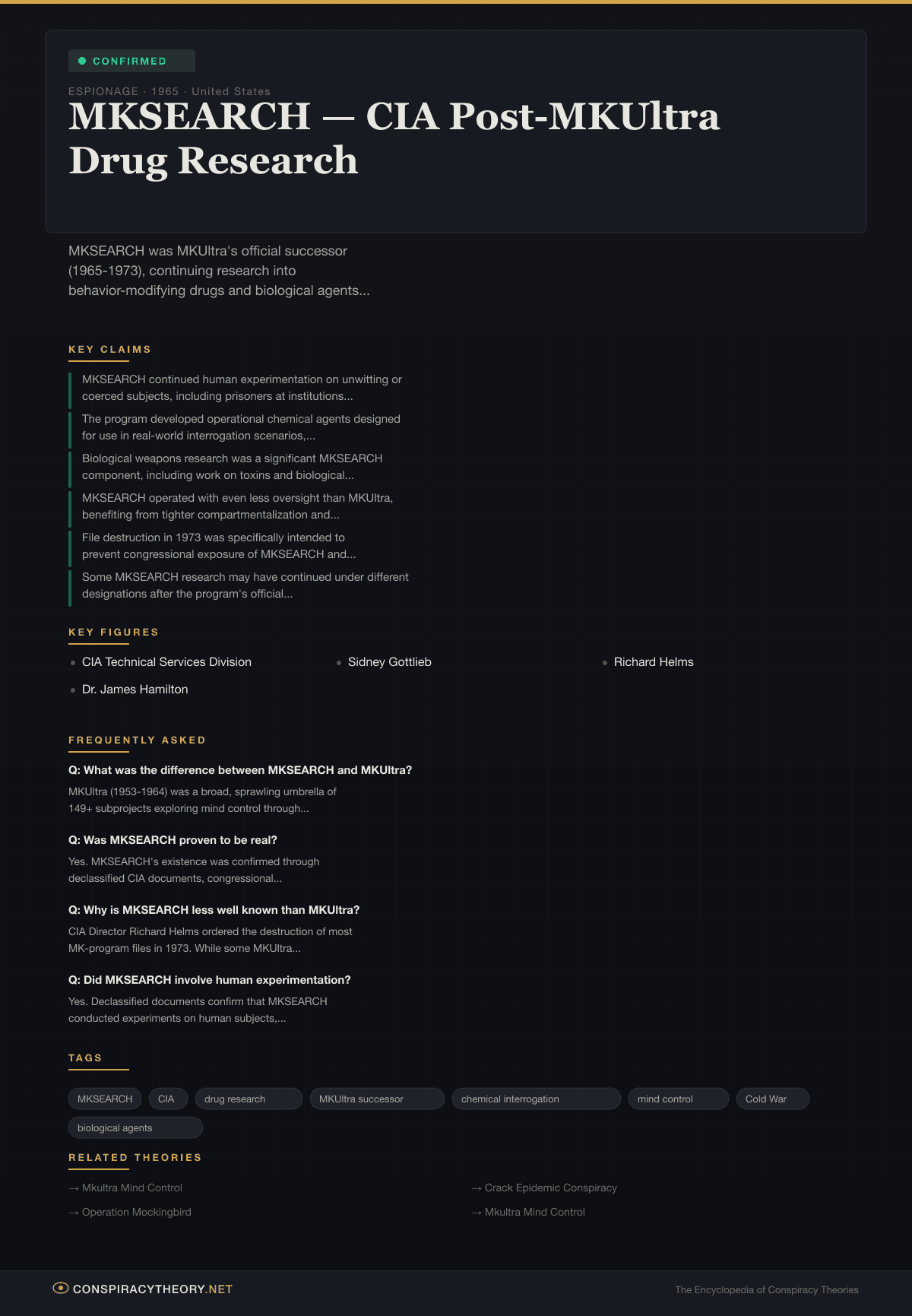Click the ConspiracyTheory.net eye logo icon

pos(60,1288)
